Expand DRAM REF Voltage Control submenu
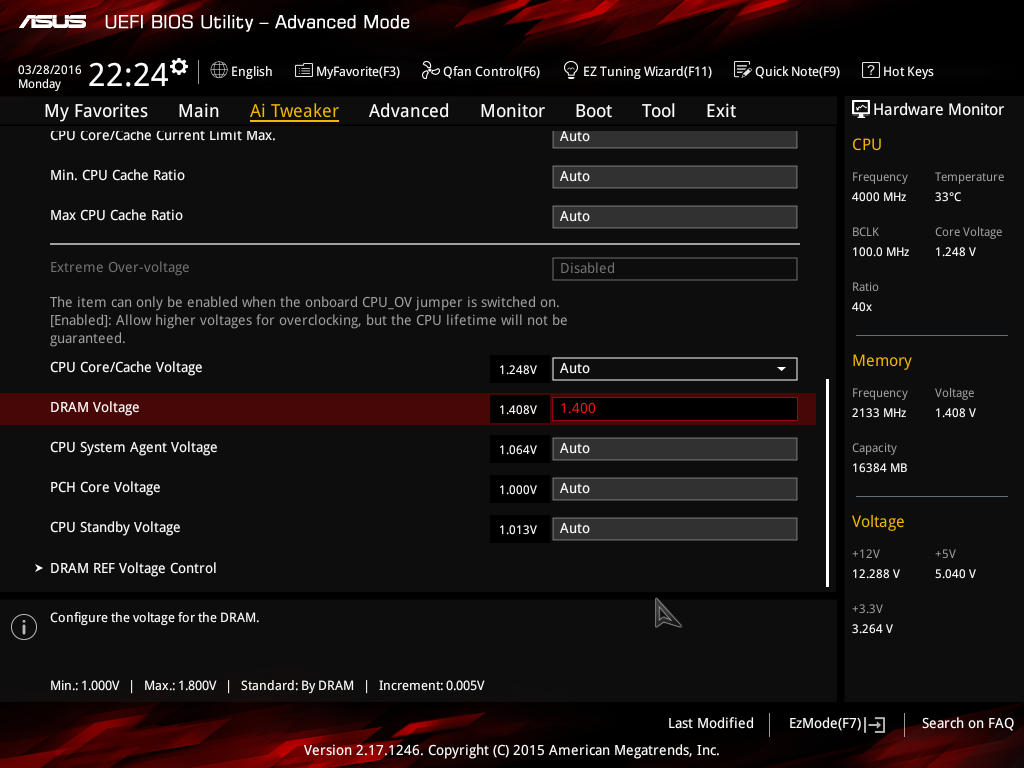 pyautogui.click(x=133, y=568)
